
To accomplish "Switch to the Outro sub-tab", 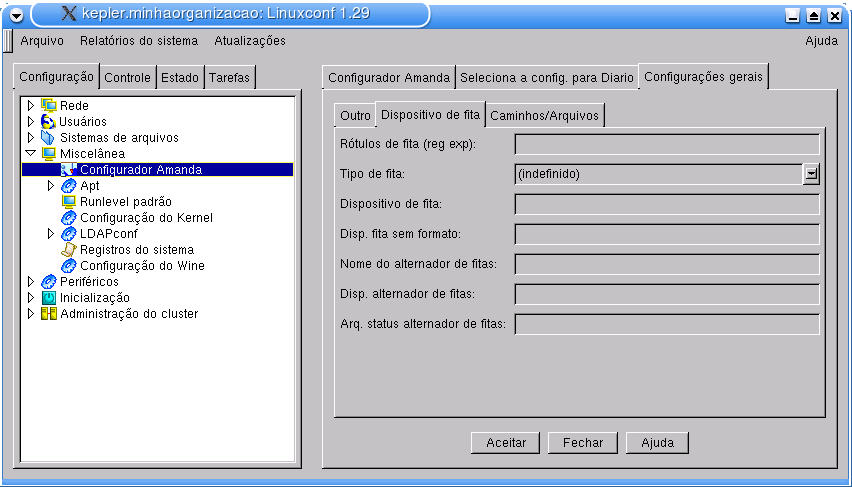I will (355, 116).
